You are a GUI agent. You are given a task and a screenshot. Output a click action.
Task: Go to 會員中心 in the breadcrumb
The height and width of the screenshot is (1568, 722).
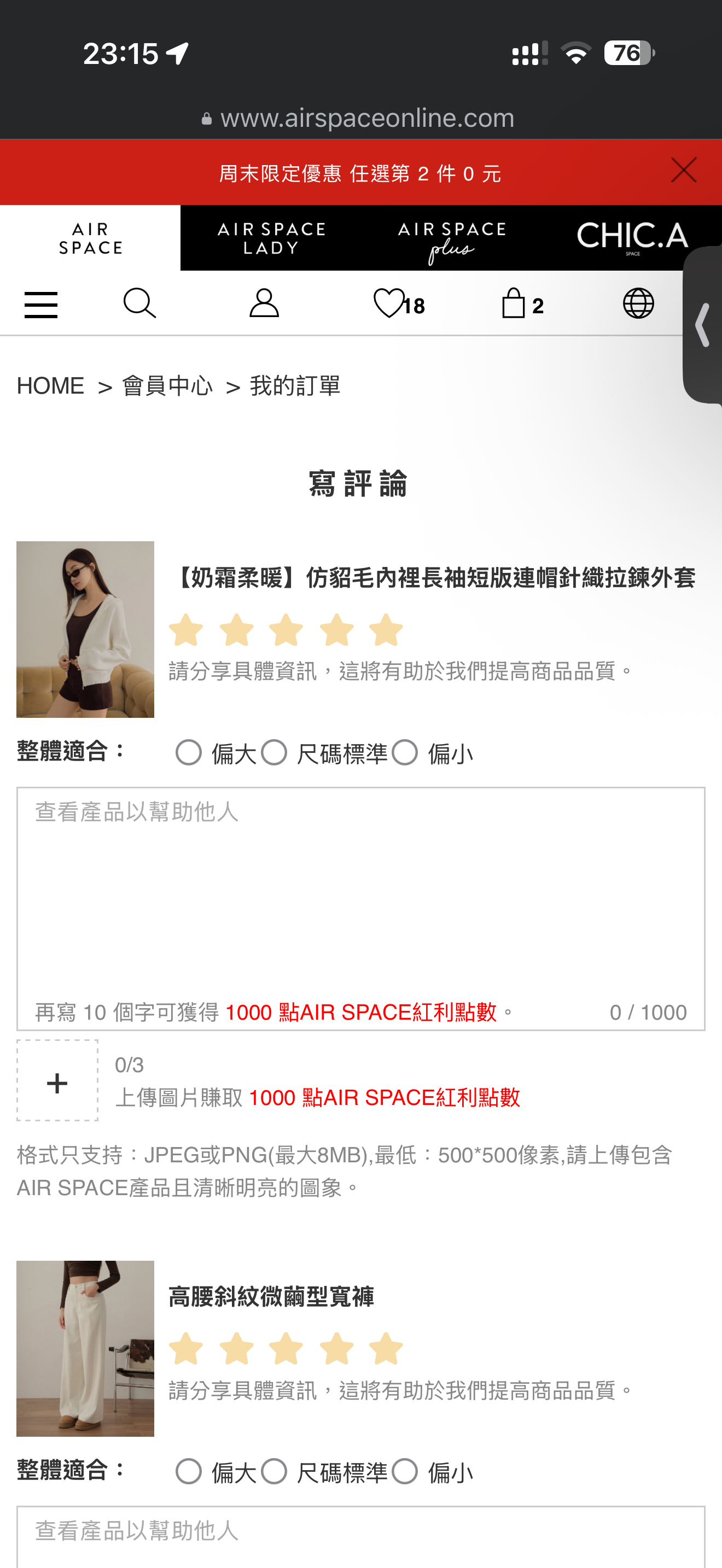point(167,386)
